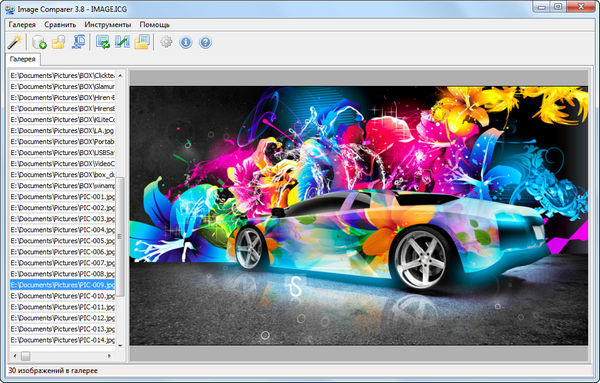Open settings with the gear icon

click(166, 42)
